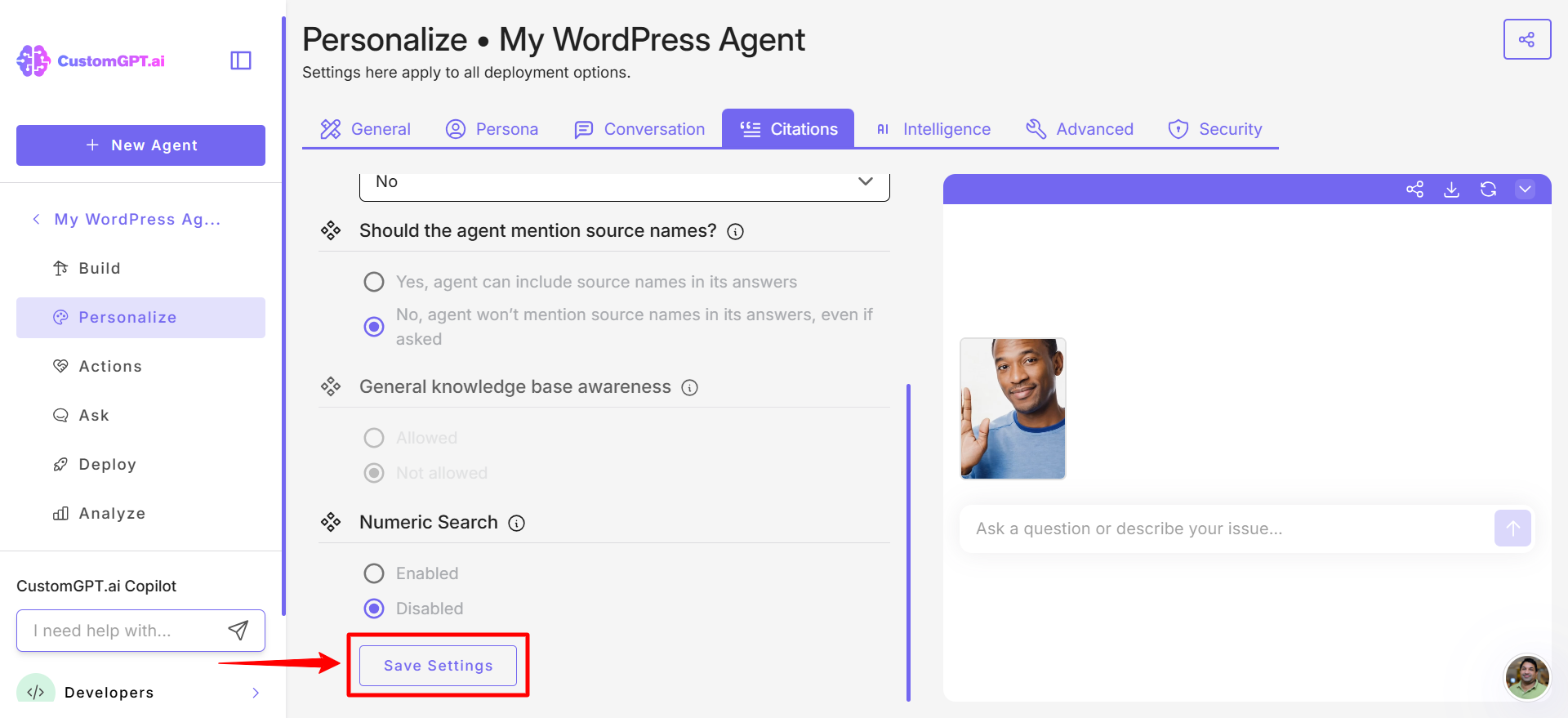The width and height of the screenshot is (1568, 718).
Task: Click the Deploy rocket icon
Action: tap(60, 464)
